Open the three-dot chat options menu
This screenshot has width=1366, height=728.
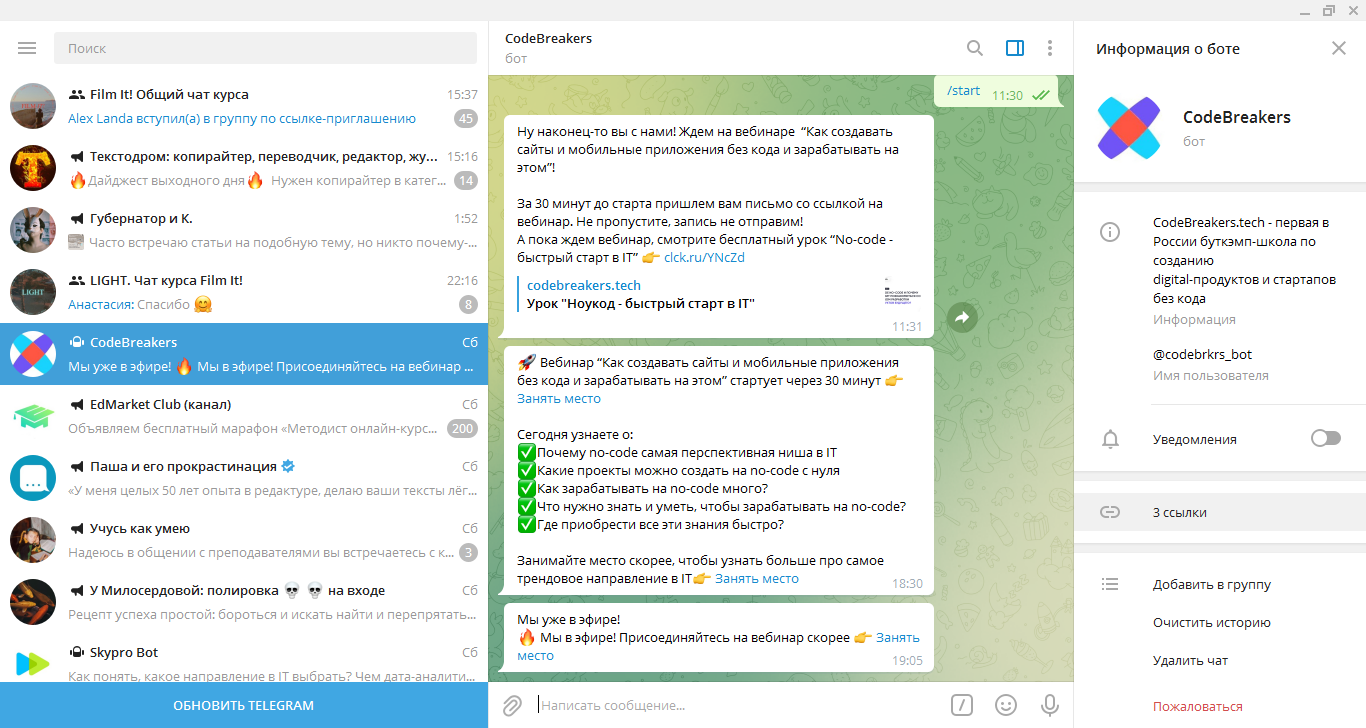click(1049, 48)
